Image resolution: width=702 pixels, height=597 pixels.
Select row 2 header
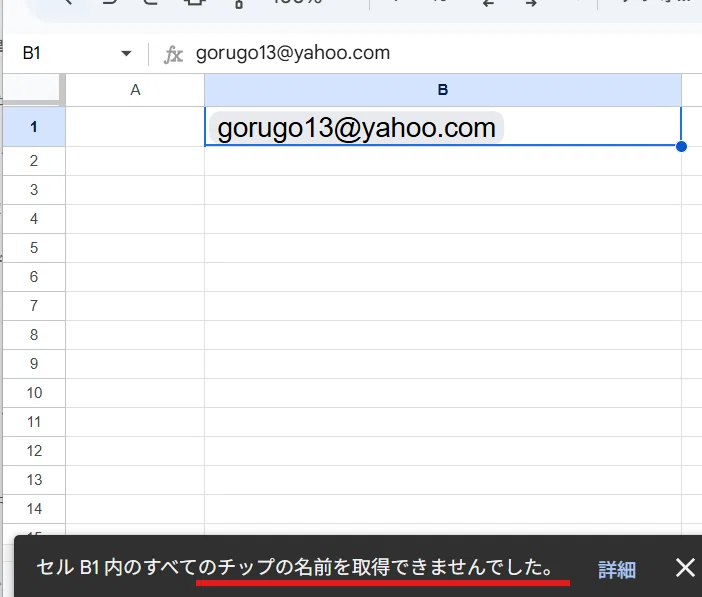(34, 161)
